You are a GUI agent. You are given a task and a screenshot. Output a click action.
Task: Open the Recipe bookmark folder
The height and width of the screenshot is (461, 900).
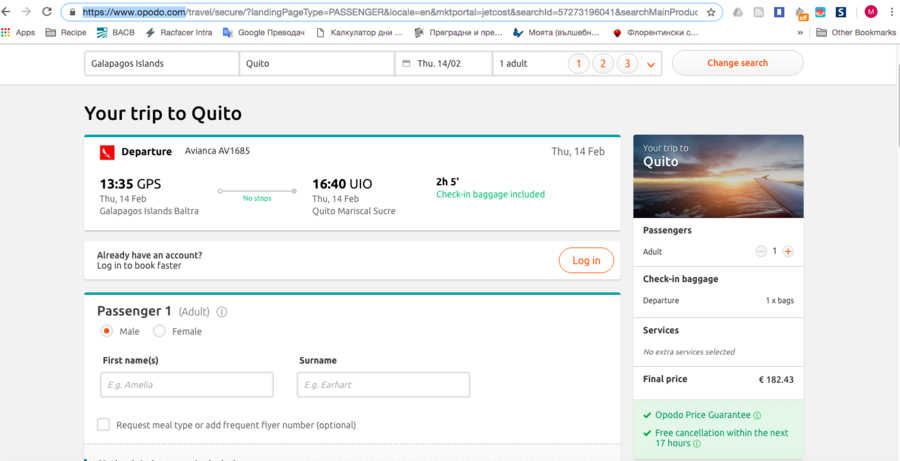pyautogui.click(x=66, y=33)
